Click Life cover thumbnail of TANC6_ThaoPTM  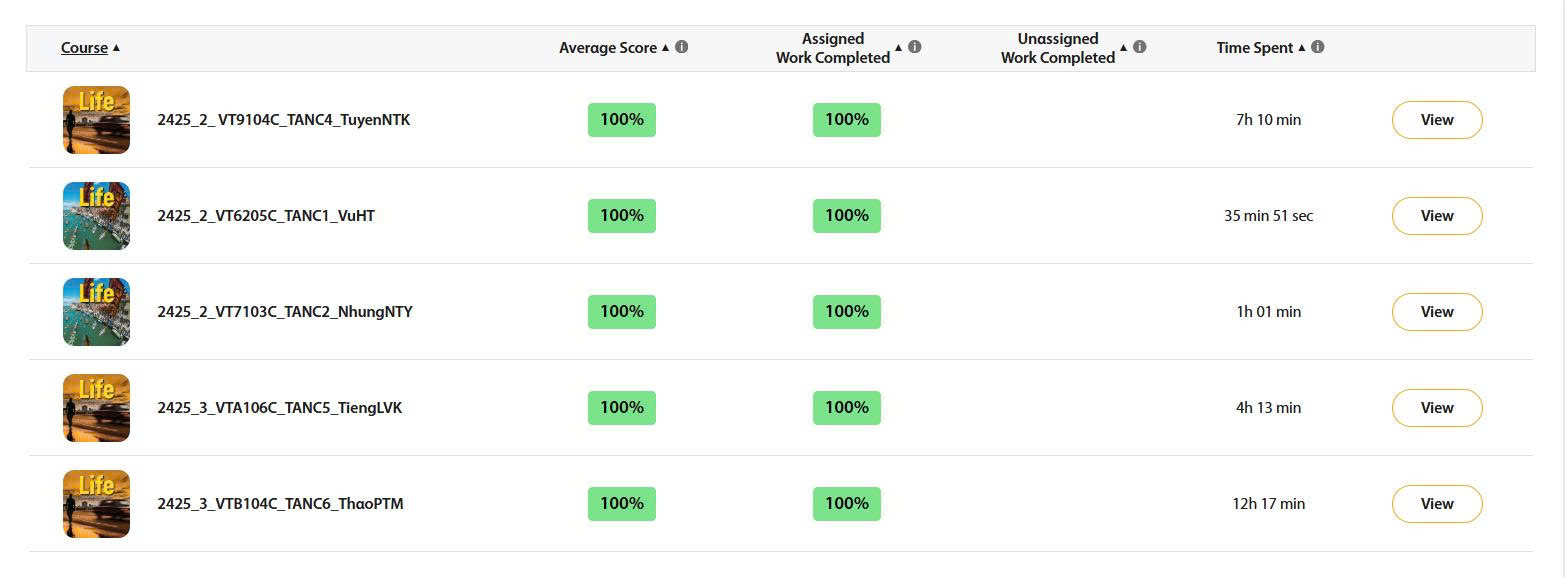pos(96,503)
